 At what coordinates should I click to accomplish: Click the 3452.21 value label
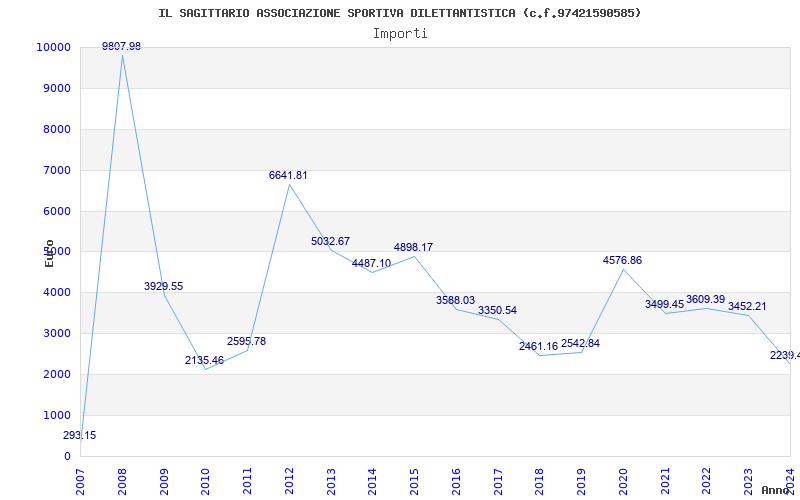(747, 307)
